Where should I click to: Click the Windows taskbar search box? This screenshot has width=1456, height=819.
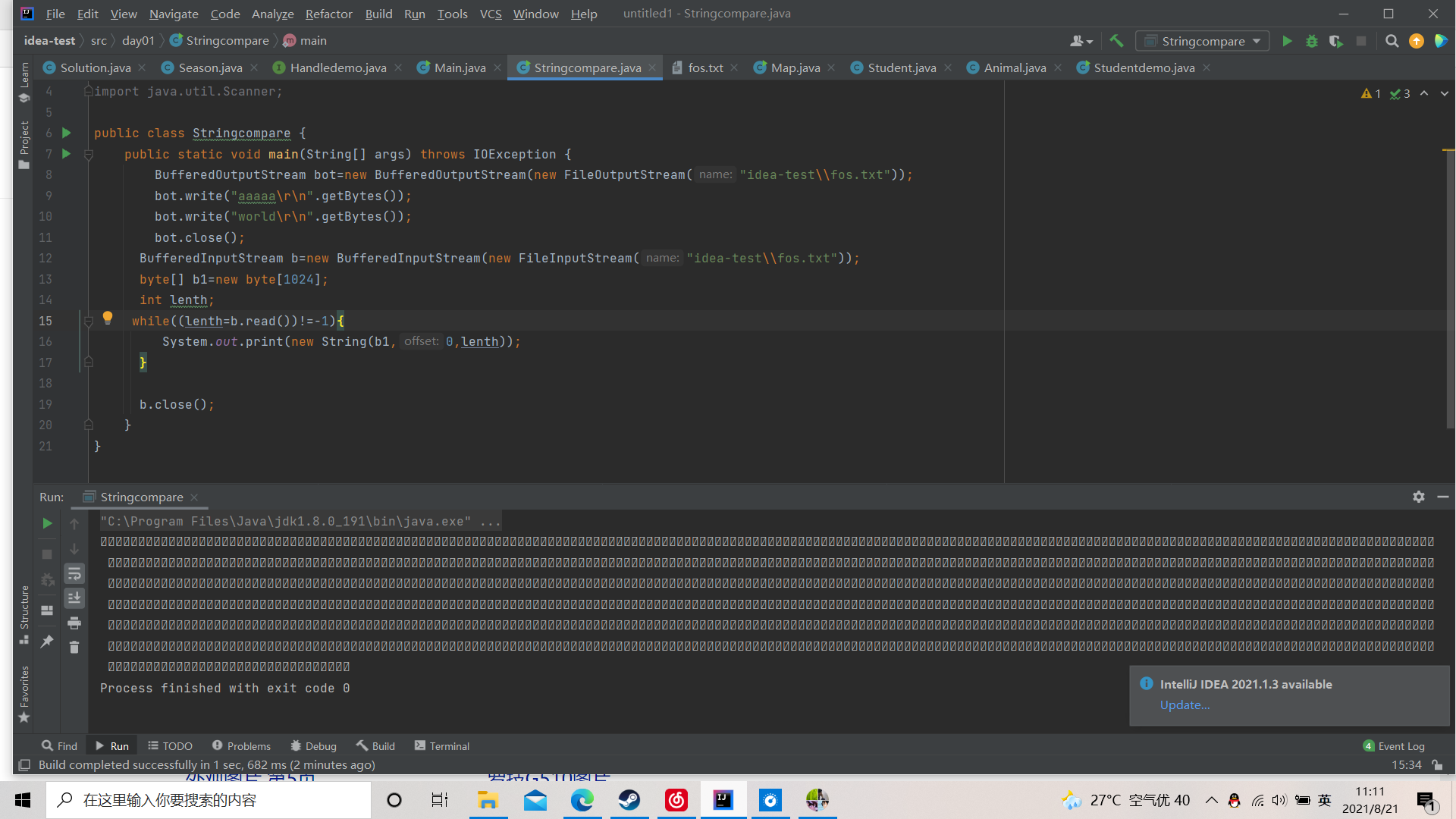pos(209,800)
